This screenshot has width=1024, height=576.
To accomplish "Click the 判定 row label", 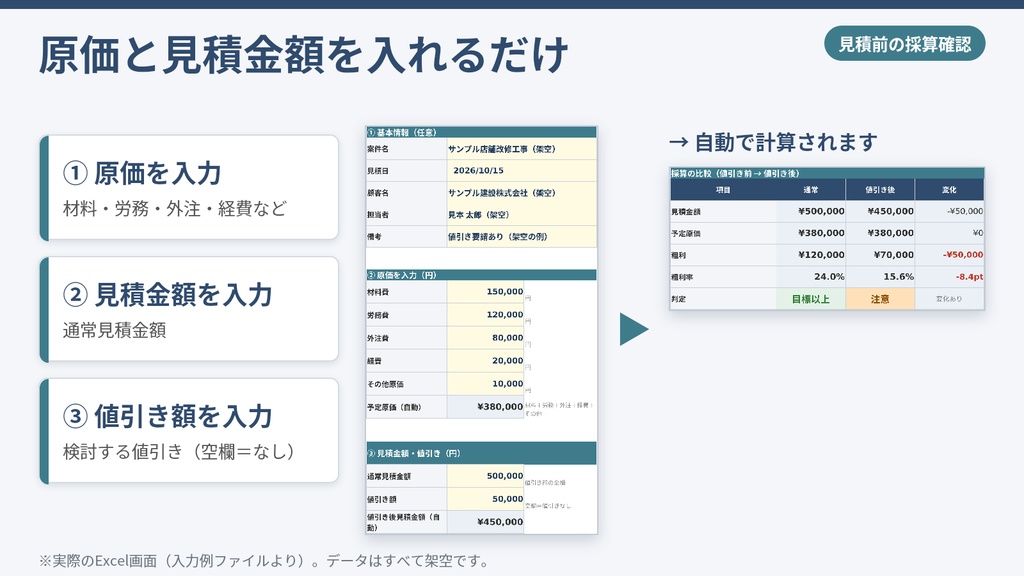I will point(679,299).
